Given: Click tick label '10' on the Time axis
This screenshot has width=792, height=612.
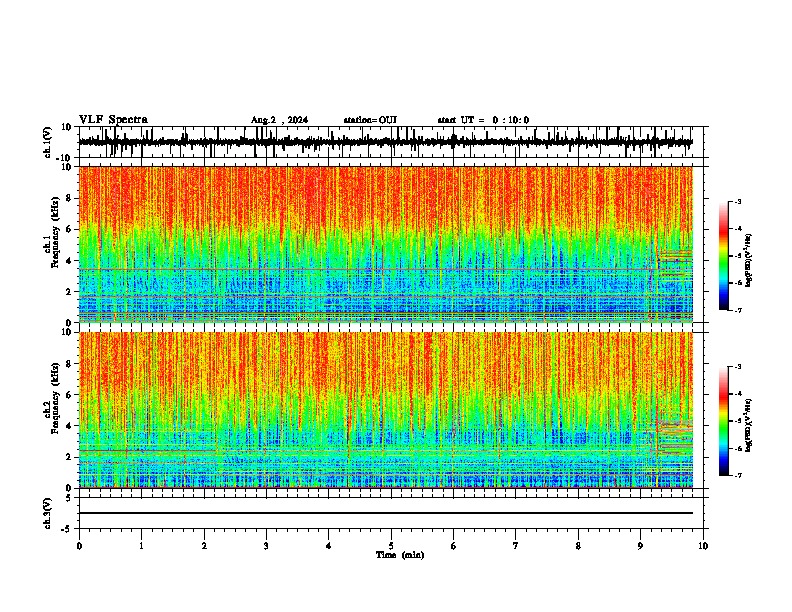Looking at the screenshot, I should coord(703,546).
